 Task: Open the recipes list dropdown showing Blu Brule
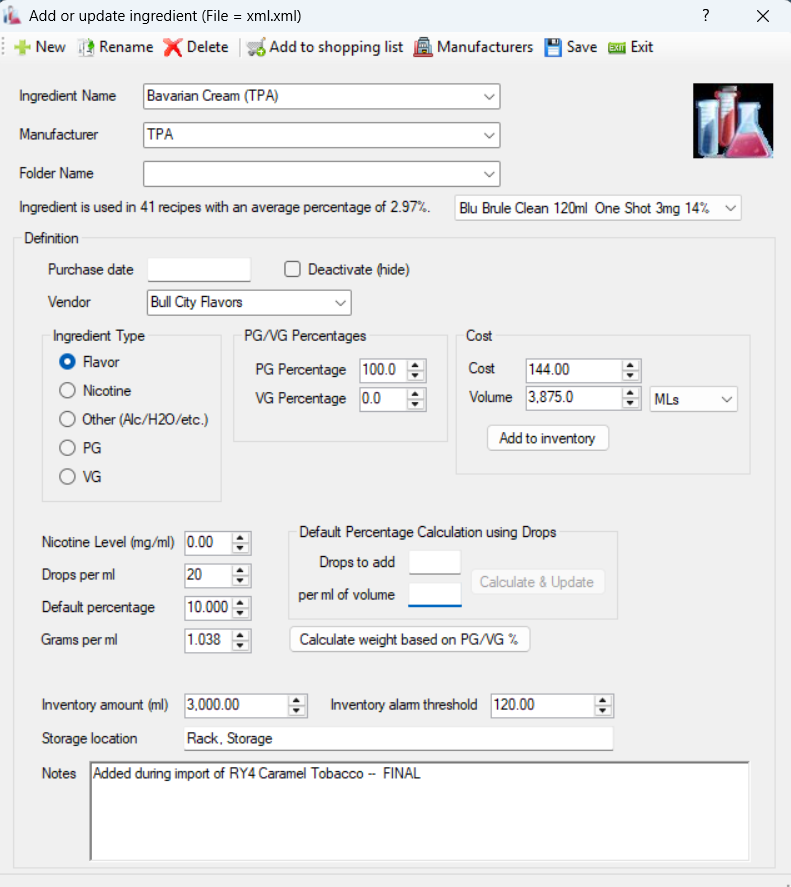coord(730,208)
